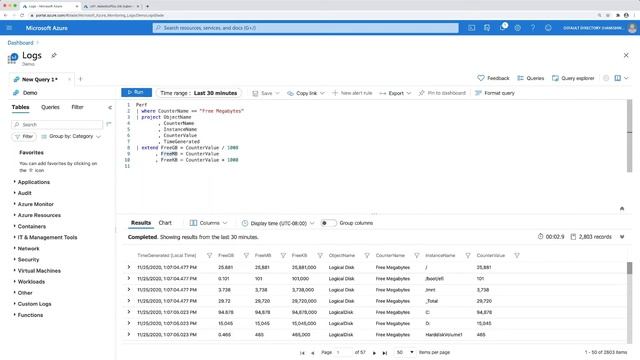This screenshot has width=640, height=360.
Task: Go to last results page
Action: coord(384,353)
